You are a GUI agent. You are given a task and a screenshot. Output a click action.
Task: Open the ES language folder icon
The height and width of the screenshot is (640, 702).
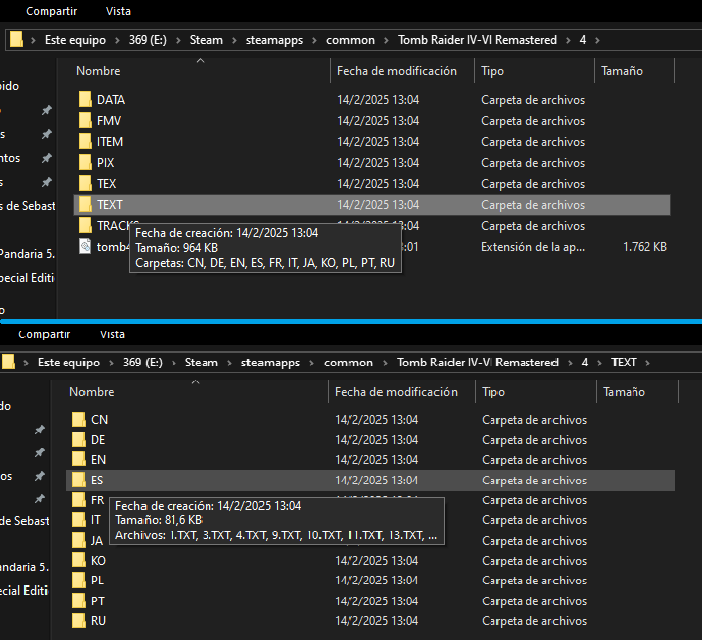(79, 480)
